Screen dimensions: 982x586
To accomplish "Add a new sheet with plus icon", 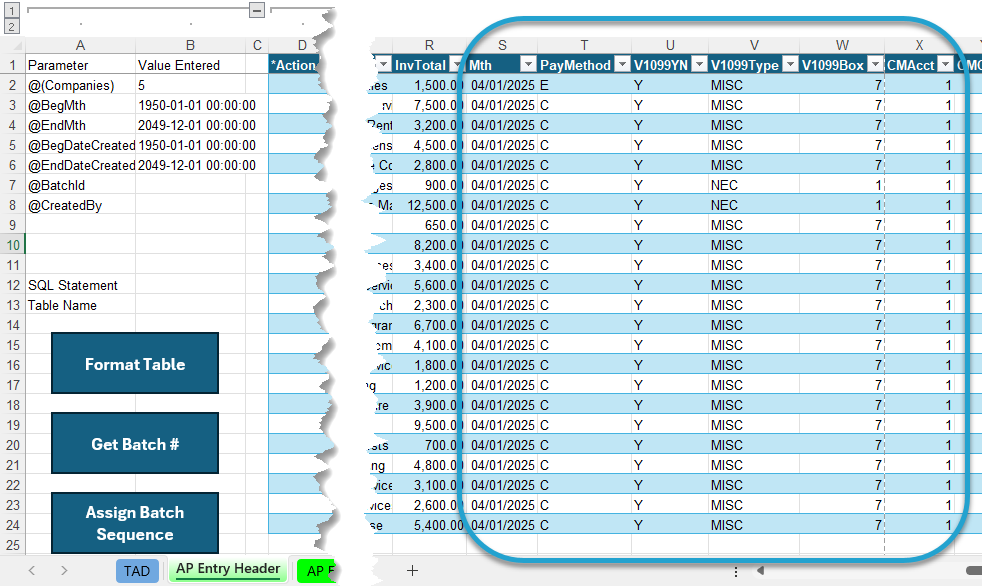I will tap(412, 570).
